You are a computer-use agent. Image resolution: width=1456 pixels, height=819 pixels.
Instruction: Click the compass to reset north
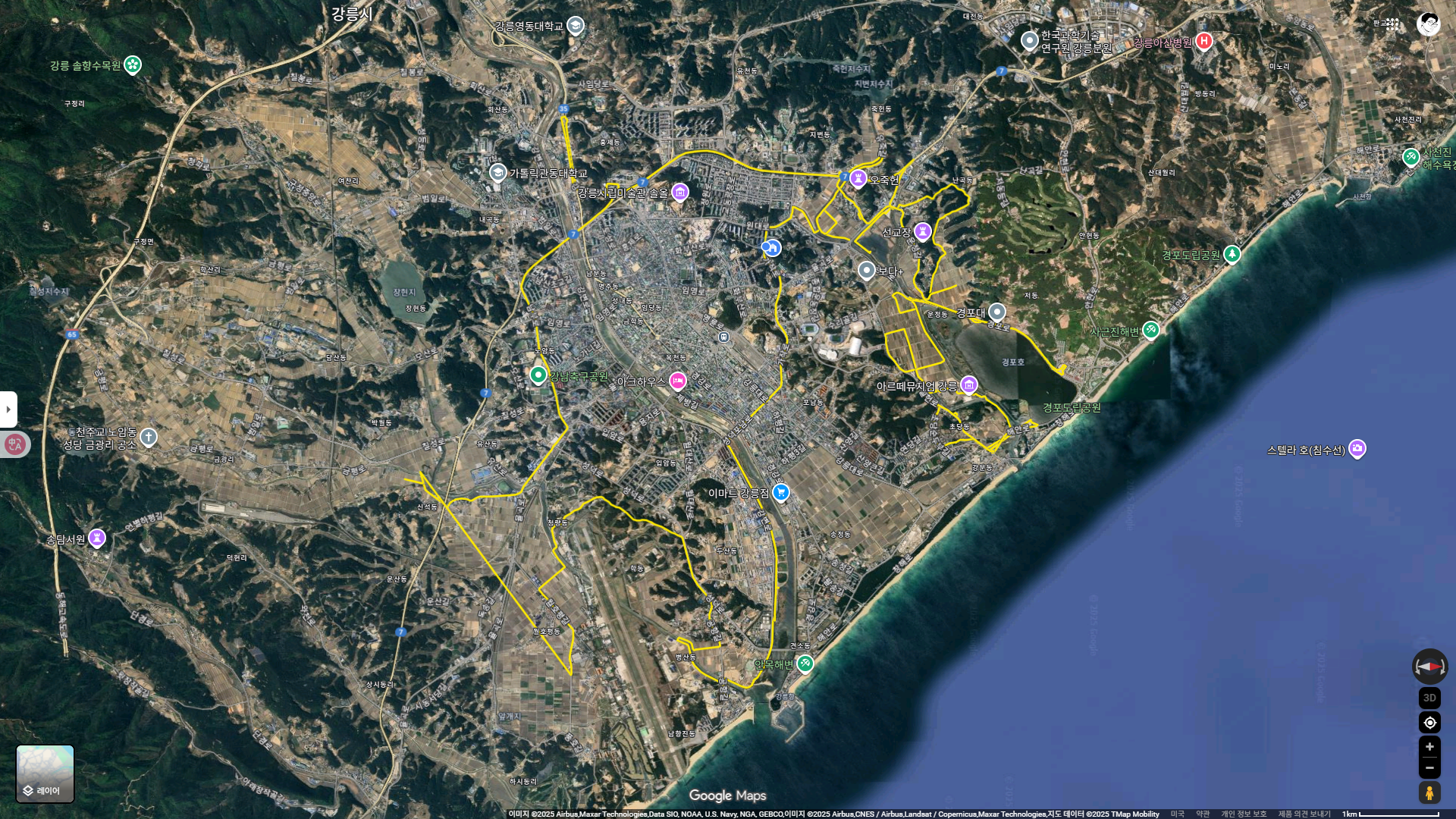click(x=1429, y=667)
